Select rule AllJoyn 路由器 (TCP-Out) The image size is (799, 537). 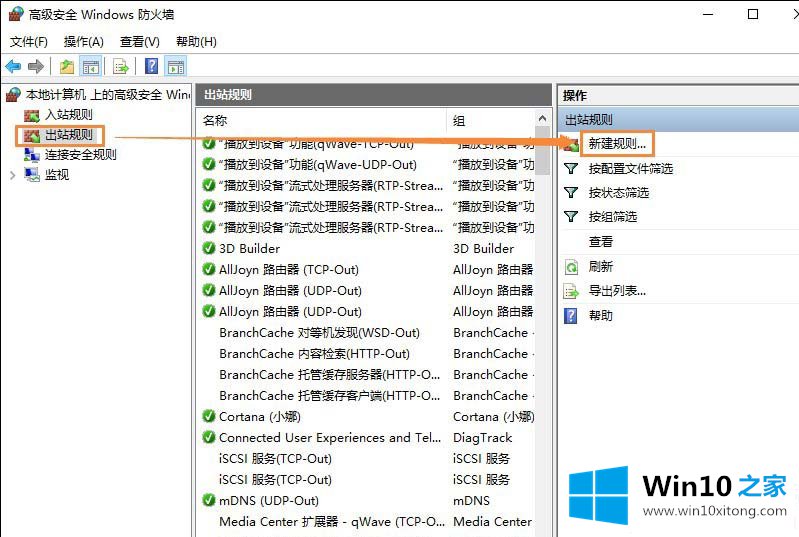[x=289, y=270]
